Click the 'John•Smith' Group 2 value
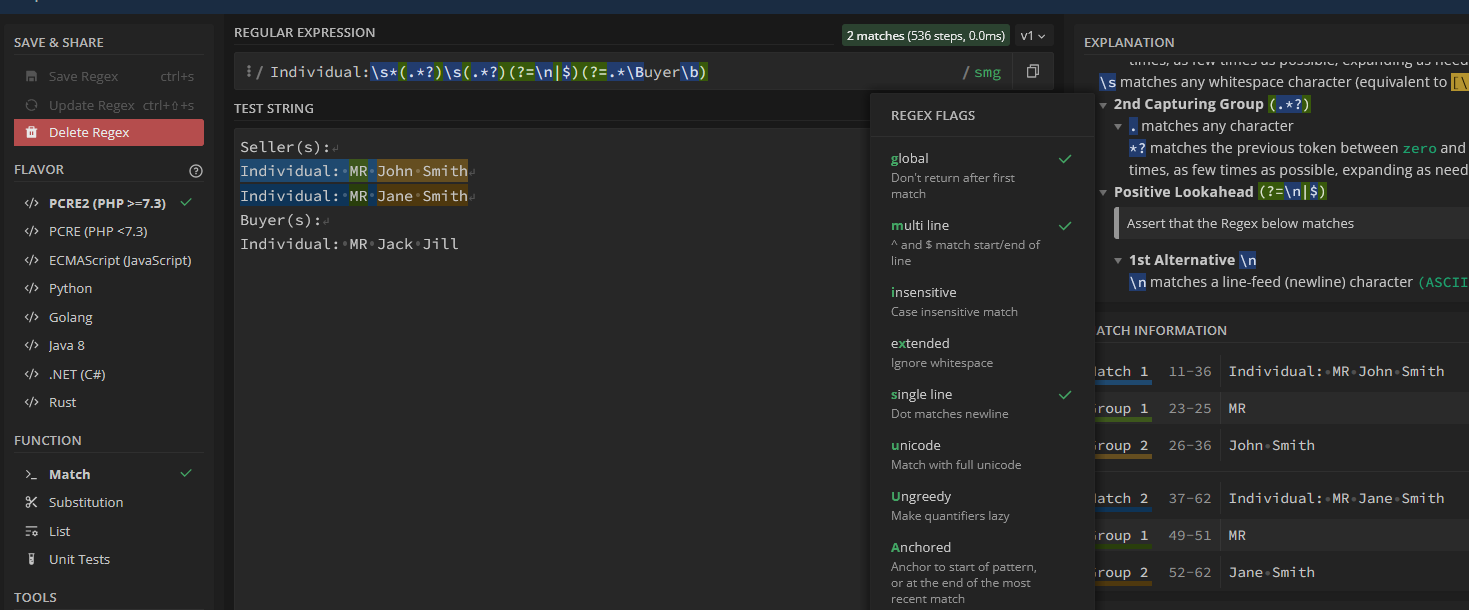 [x=1272, y=445]
